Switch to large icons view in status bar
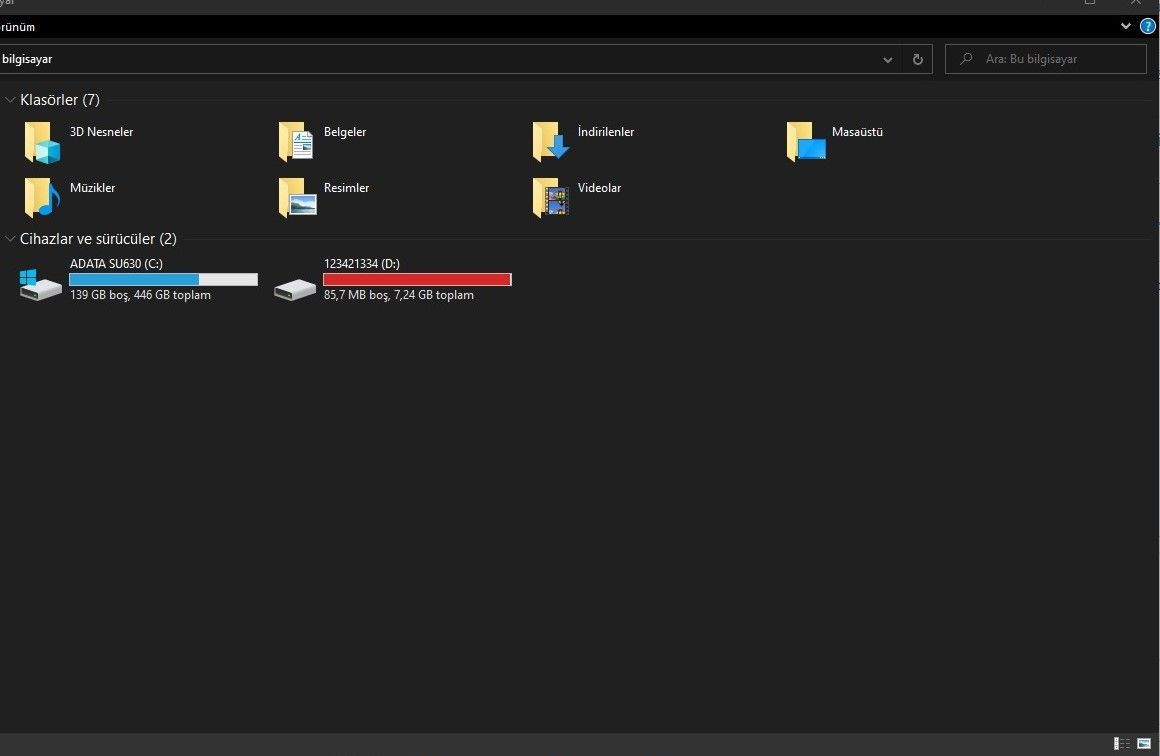The width and height of the screenshot is (1160, 756). click(1144, 743)
